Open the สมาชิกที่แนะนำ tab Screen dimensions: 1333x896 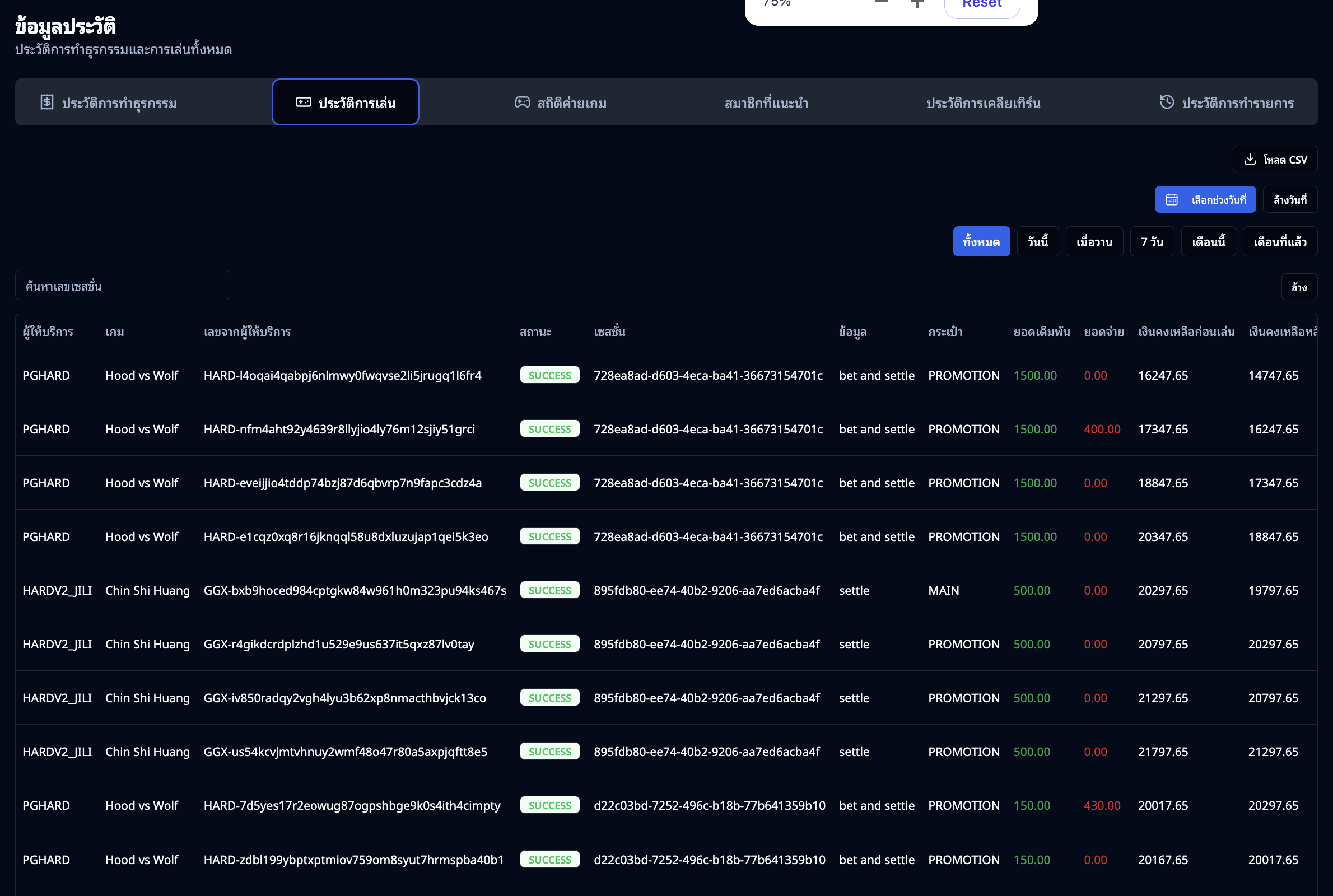(766, 103)
